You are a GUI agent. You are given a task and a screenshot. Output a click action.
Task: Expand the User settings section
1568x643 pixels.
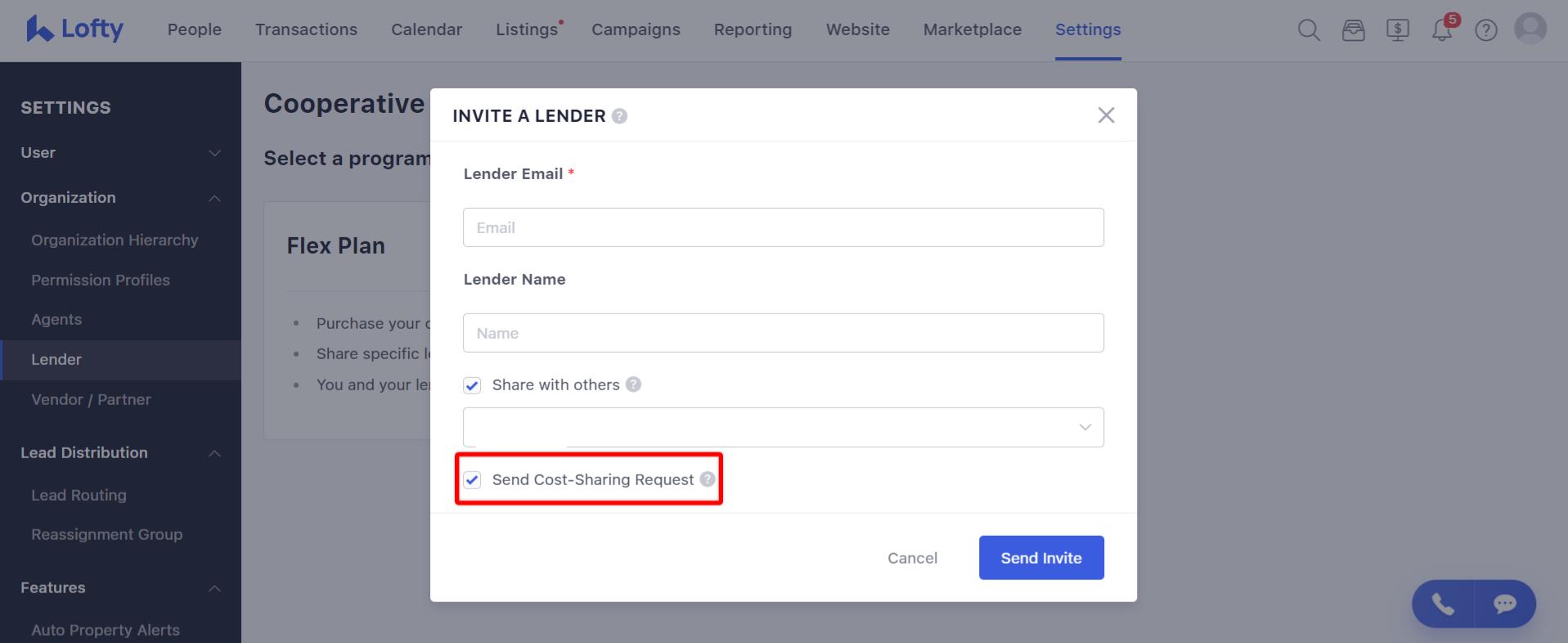[120, 153]
